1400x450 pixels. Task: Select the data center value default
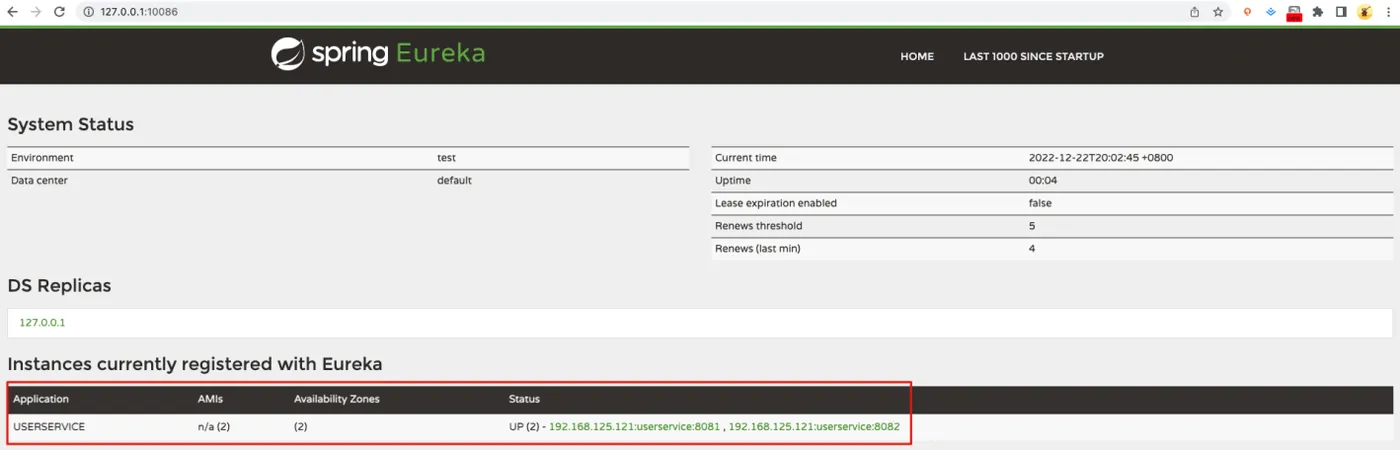click(454, 181)
